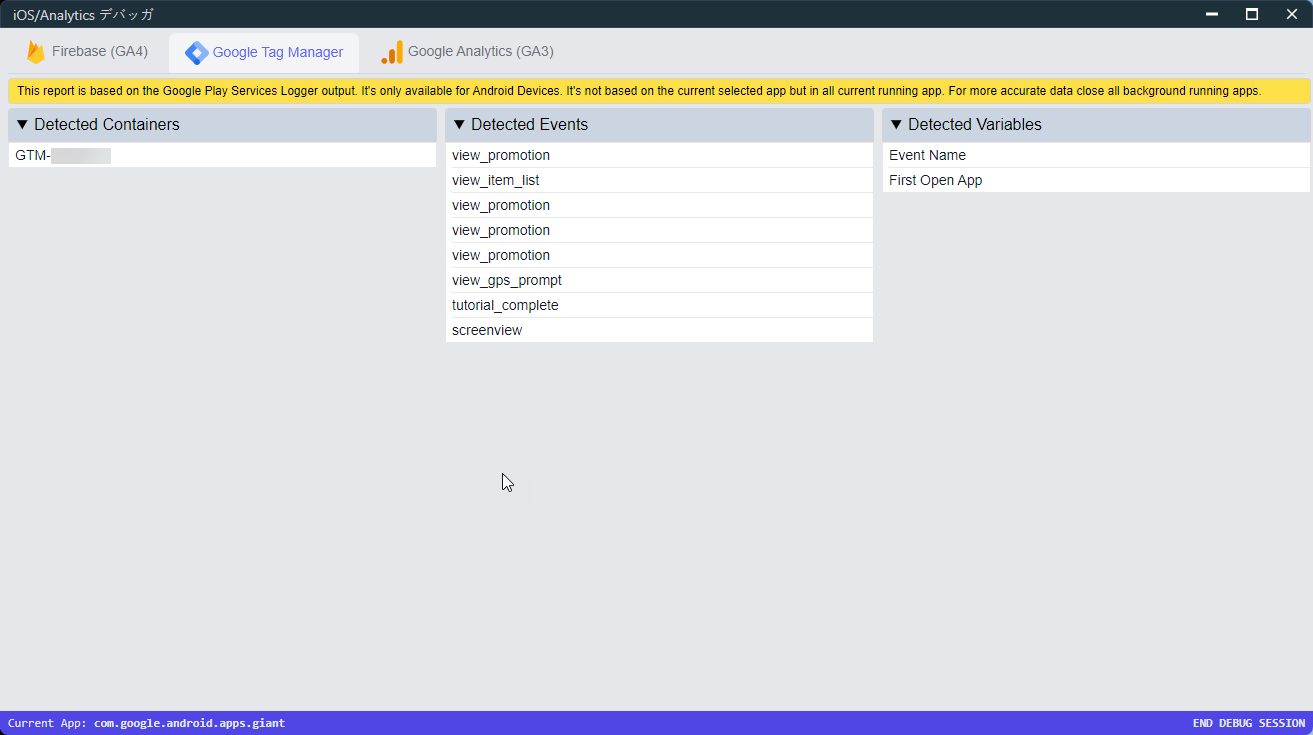Select the view_gps_prompt event
1313x735 pixels.
(x=507, y=280)
